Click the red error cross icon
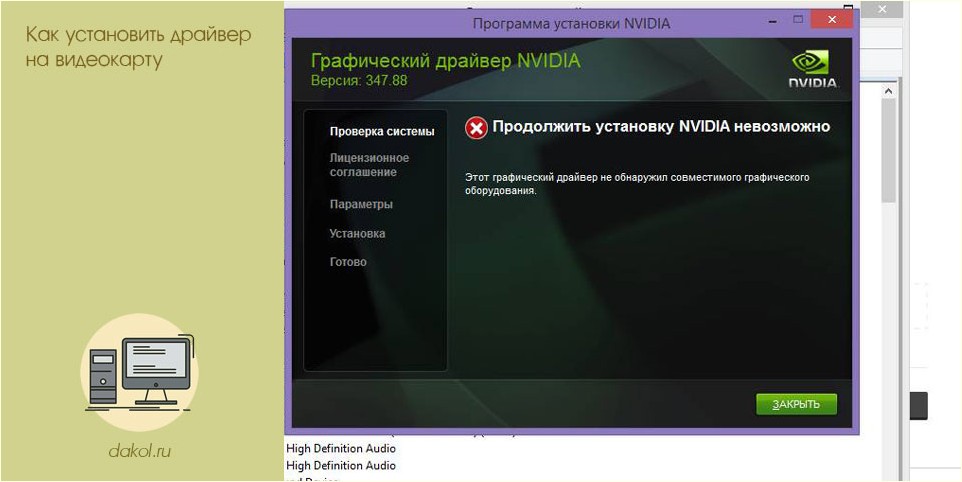 pos(476,128)
